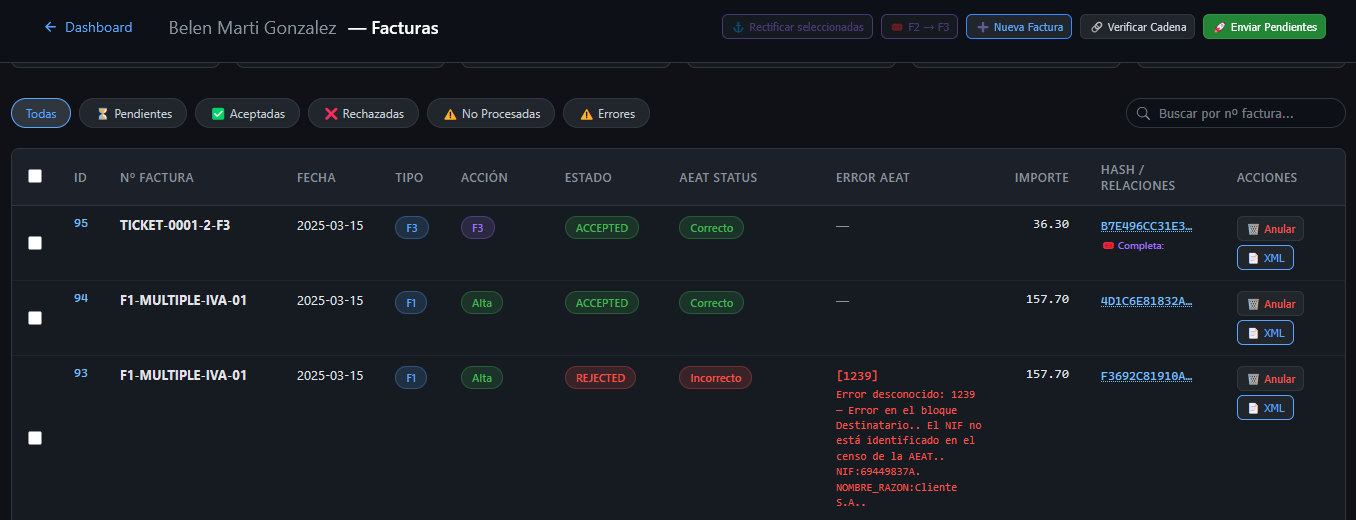The height and width of the screenshot is (520, 1356).
Task: Click the Dashboard back arrow link
Action: [88, 27]
